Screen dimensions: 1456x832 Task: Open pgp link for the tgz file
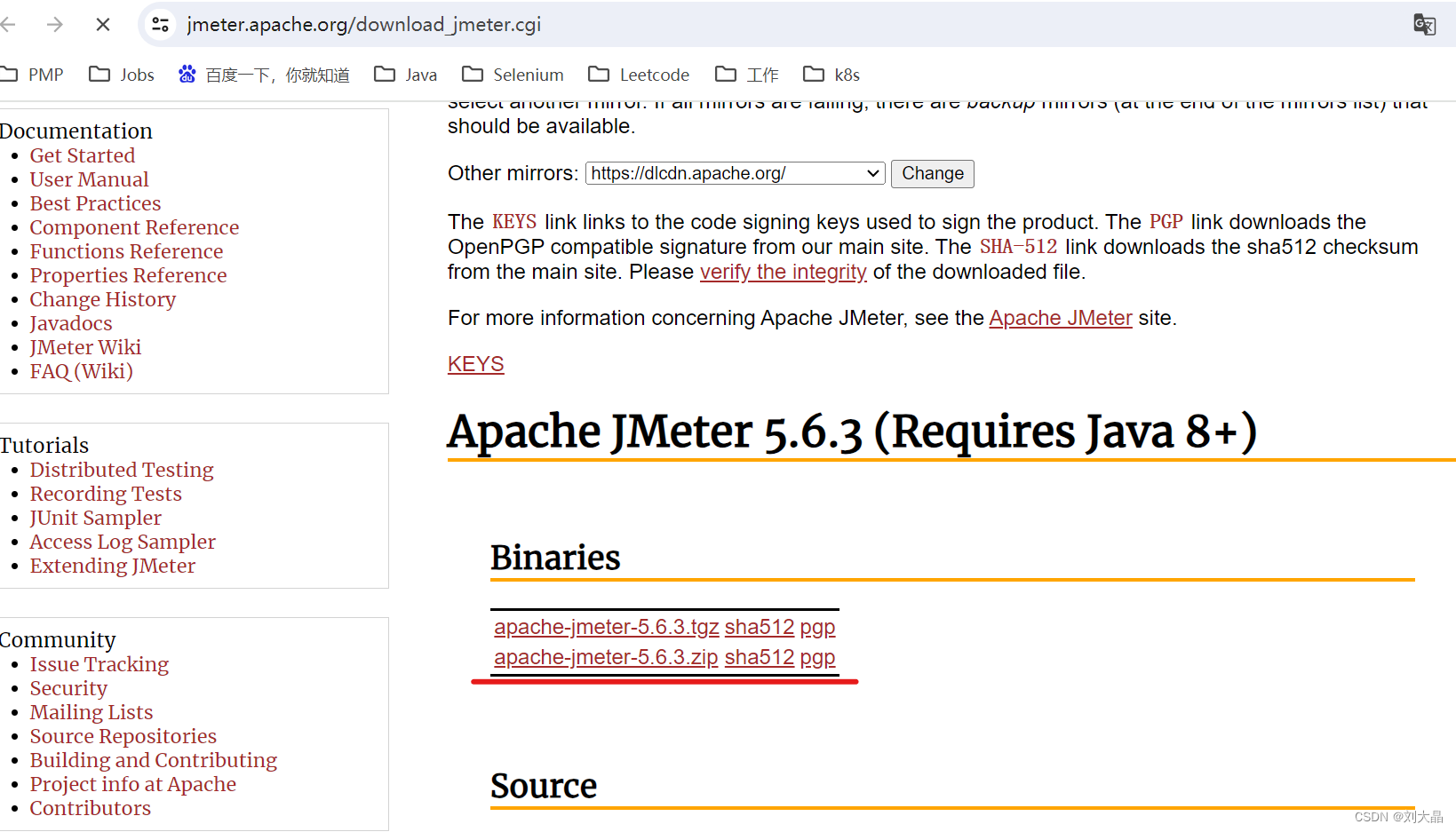817,628
